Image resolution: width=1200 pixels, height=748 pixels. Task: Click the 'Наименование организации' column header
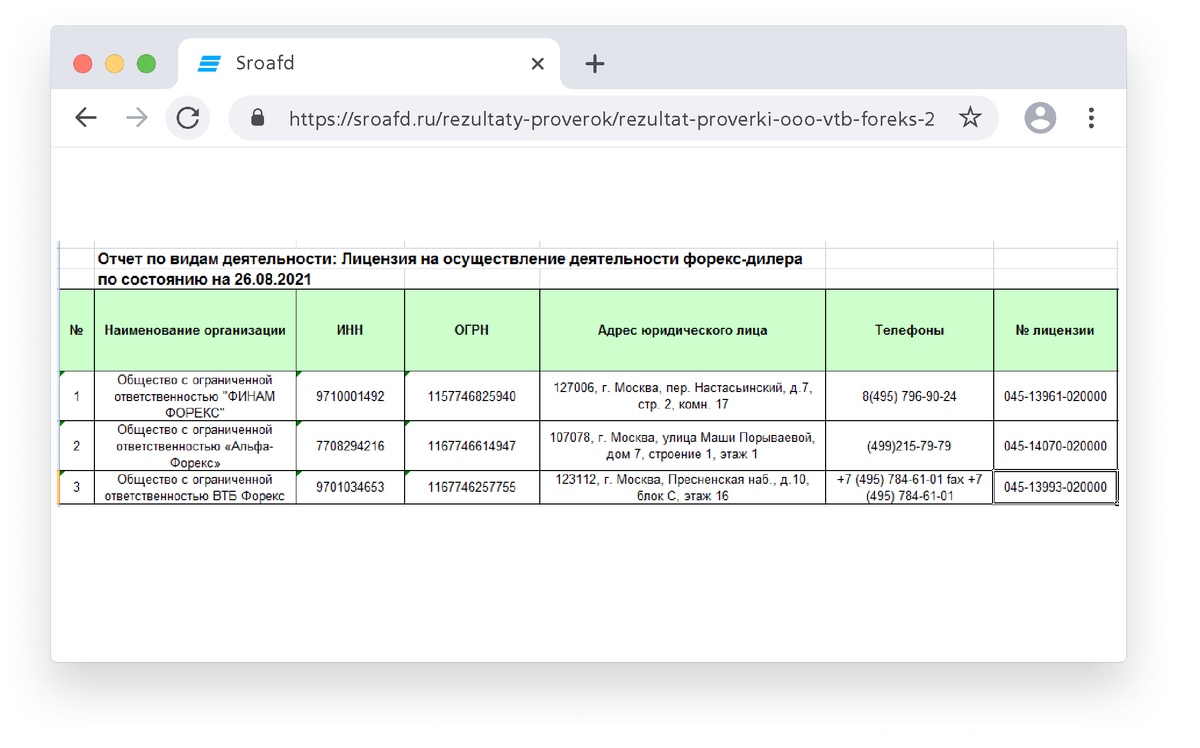[195, 330]
